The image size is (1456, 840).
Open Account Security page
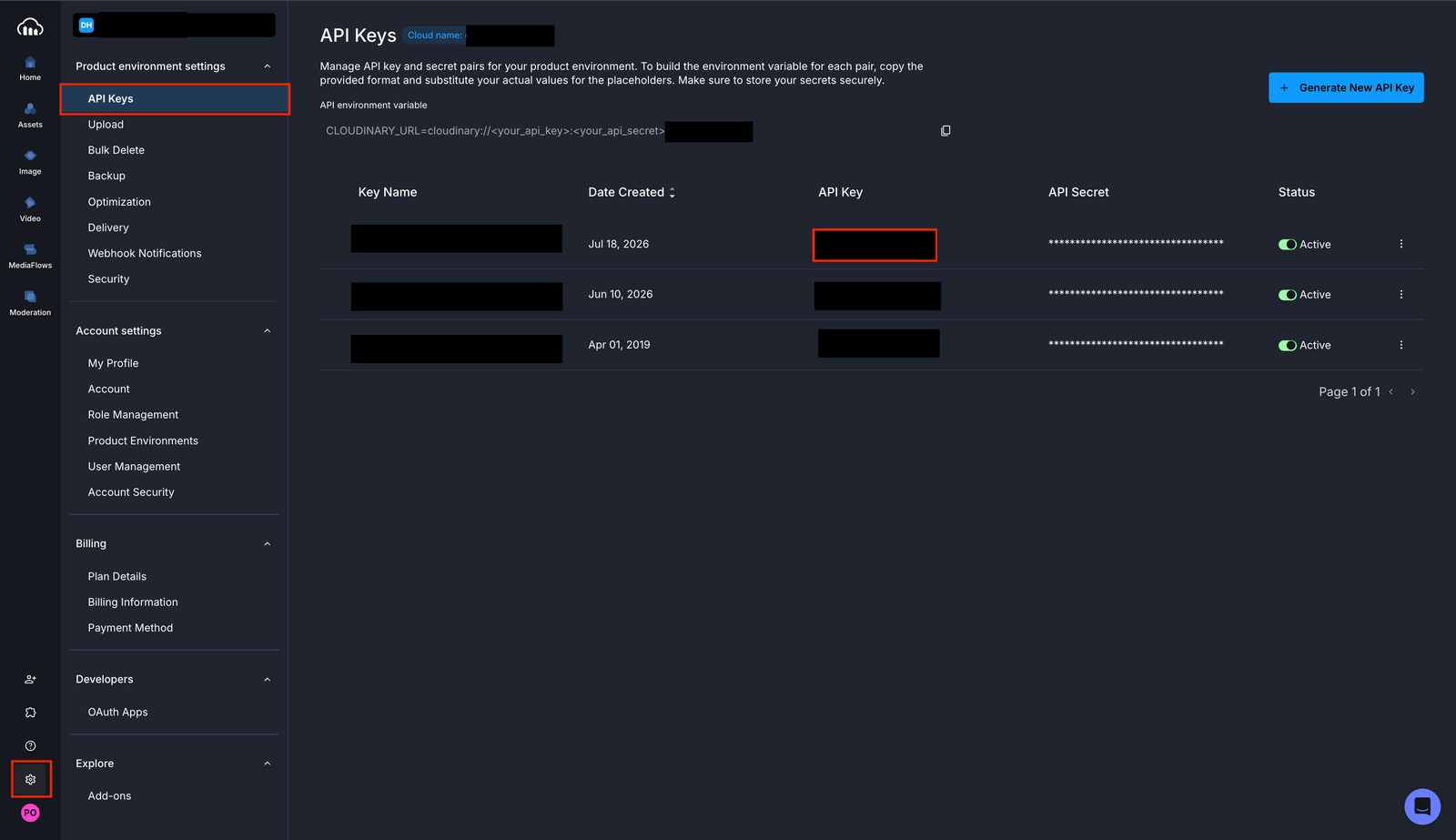(x=131, y=492)
